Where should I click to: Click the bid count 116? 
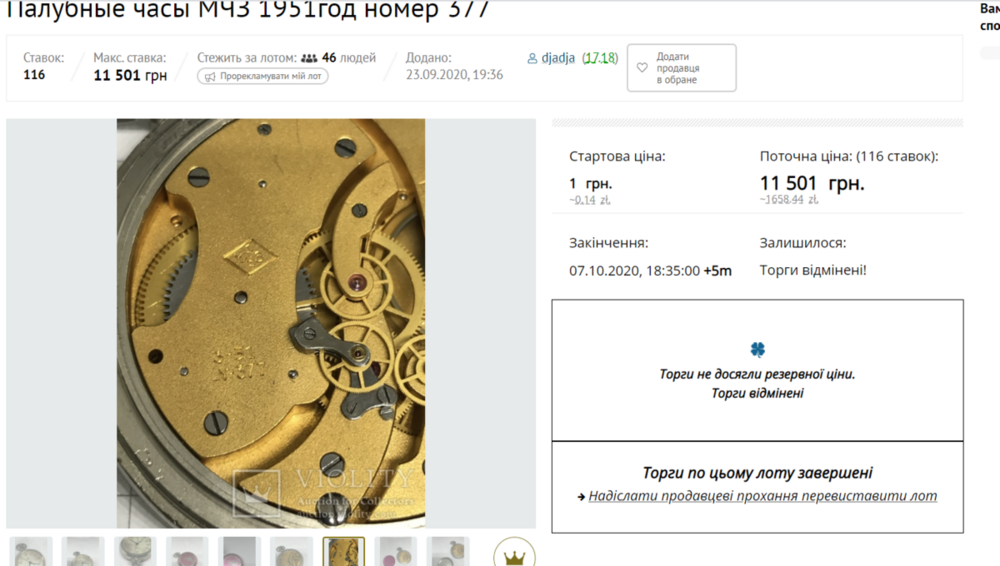coord(34,75)
